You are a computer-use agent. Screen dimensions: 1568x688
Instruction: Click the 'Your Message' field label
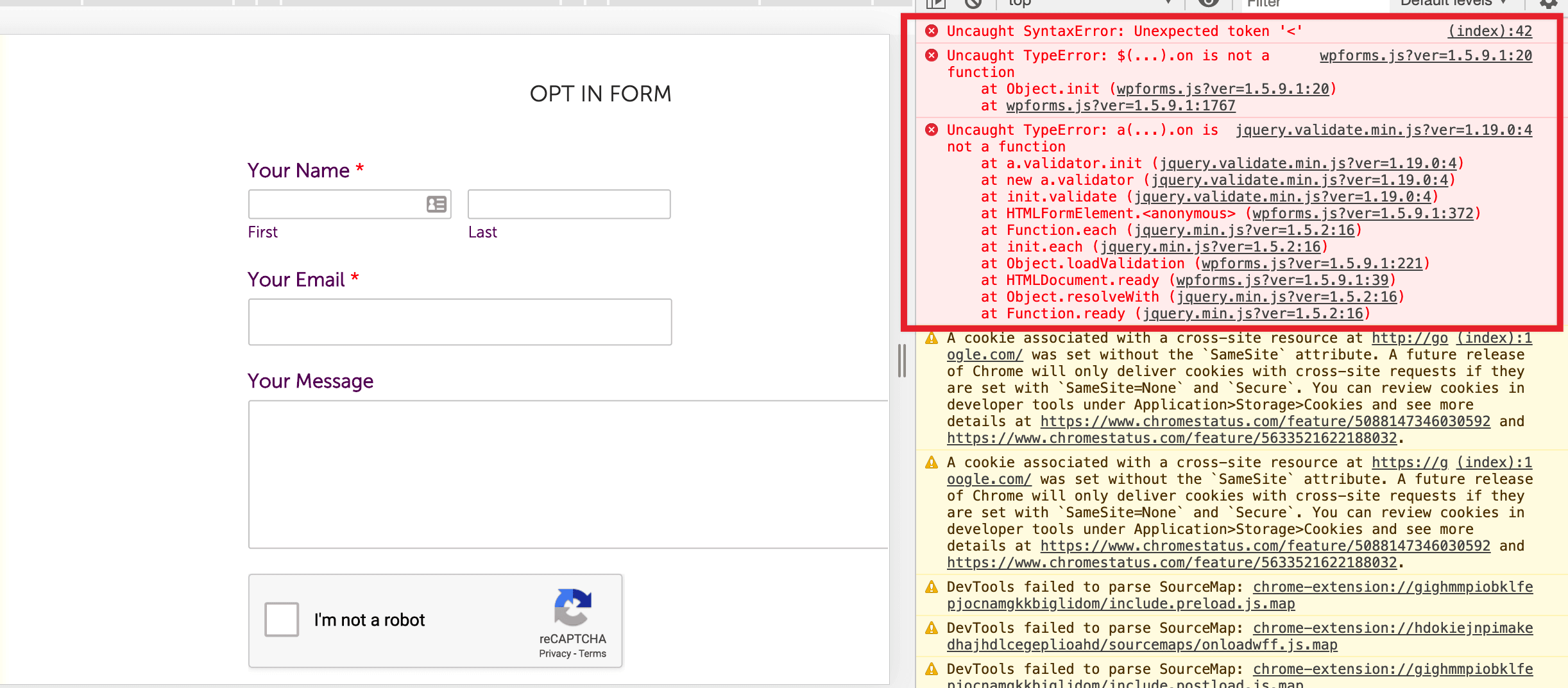click(311, 381)
